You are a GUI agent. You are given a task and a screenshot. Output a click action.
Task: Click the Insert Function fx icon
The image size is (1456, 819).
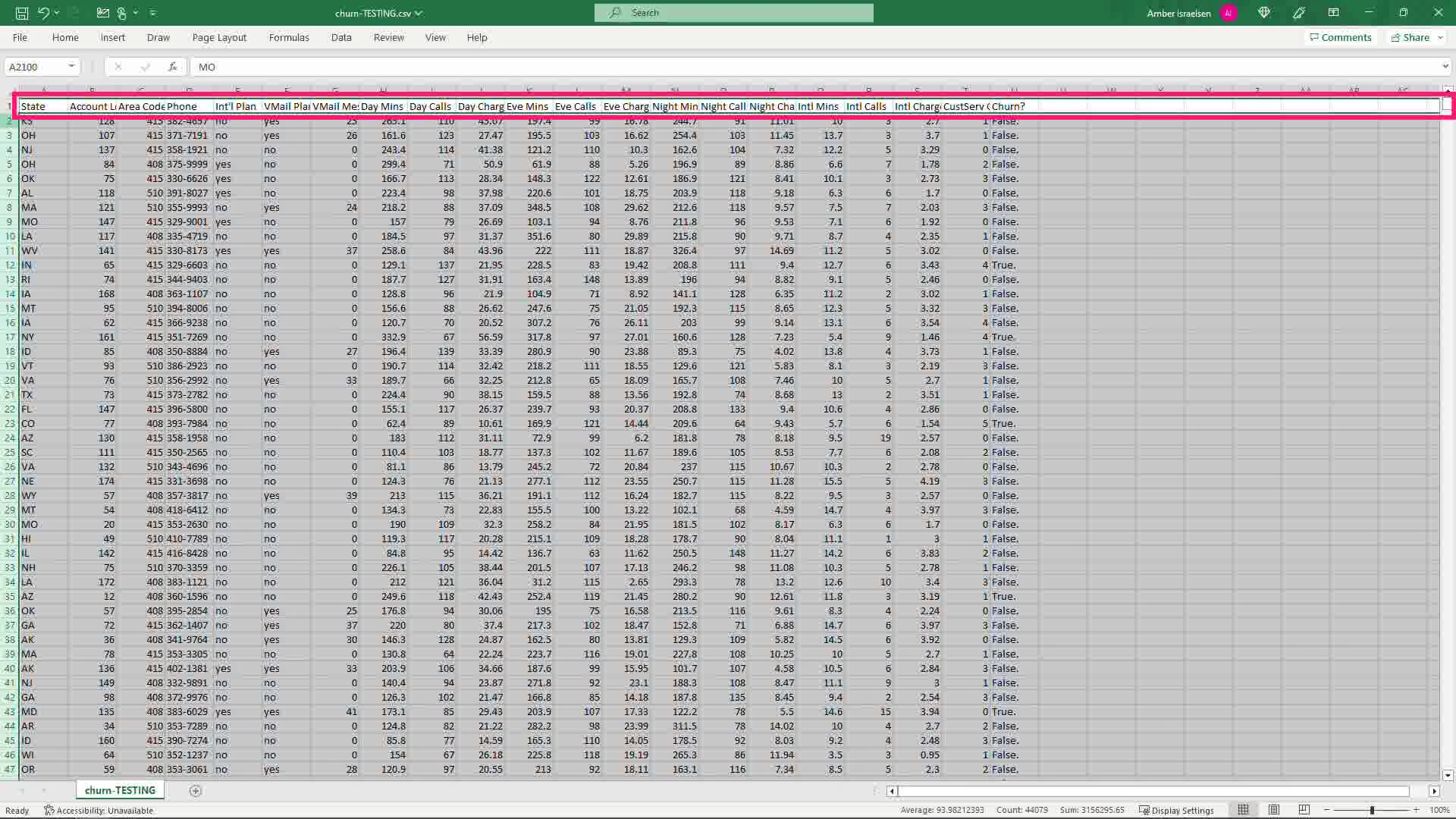pos(172,67)
